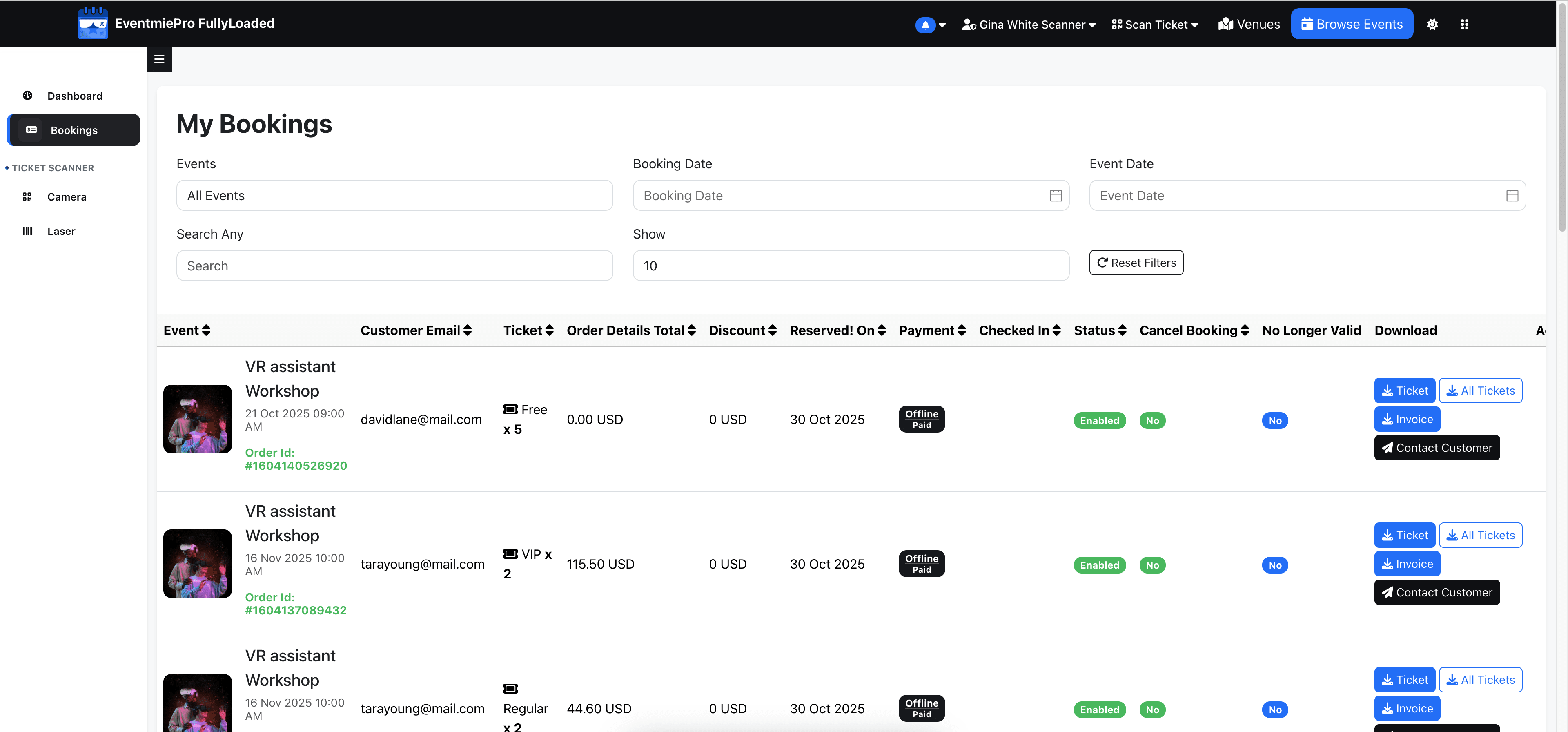Download All Tickets for davidlane booking
This screenshot has width=1568, height=732.
tap(1480, 391)
